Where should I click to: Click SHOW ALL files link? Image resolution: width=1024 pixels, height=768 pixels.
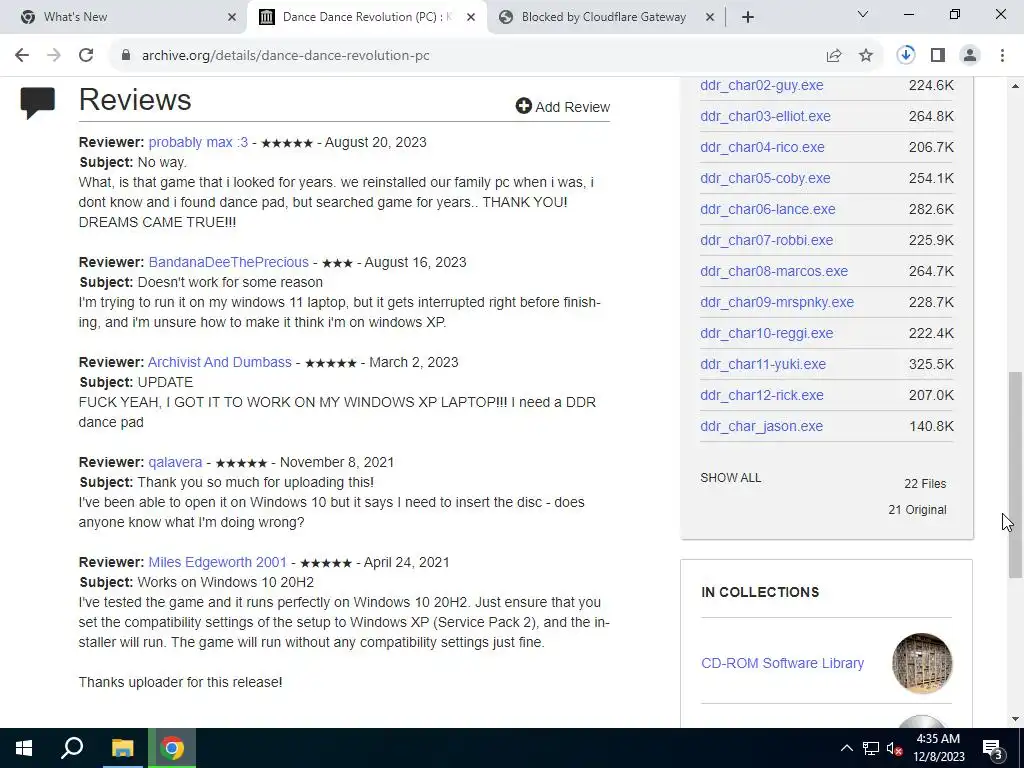coord(730,478)
